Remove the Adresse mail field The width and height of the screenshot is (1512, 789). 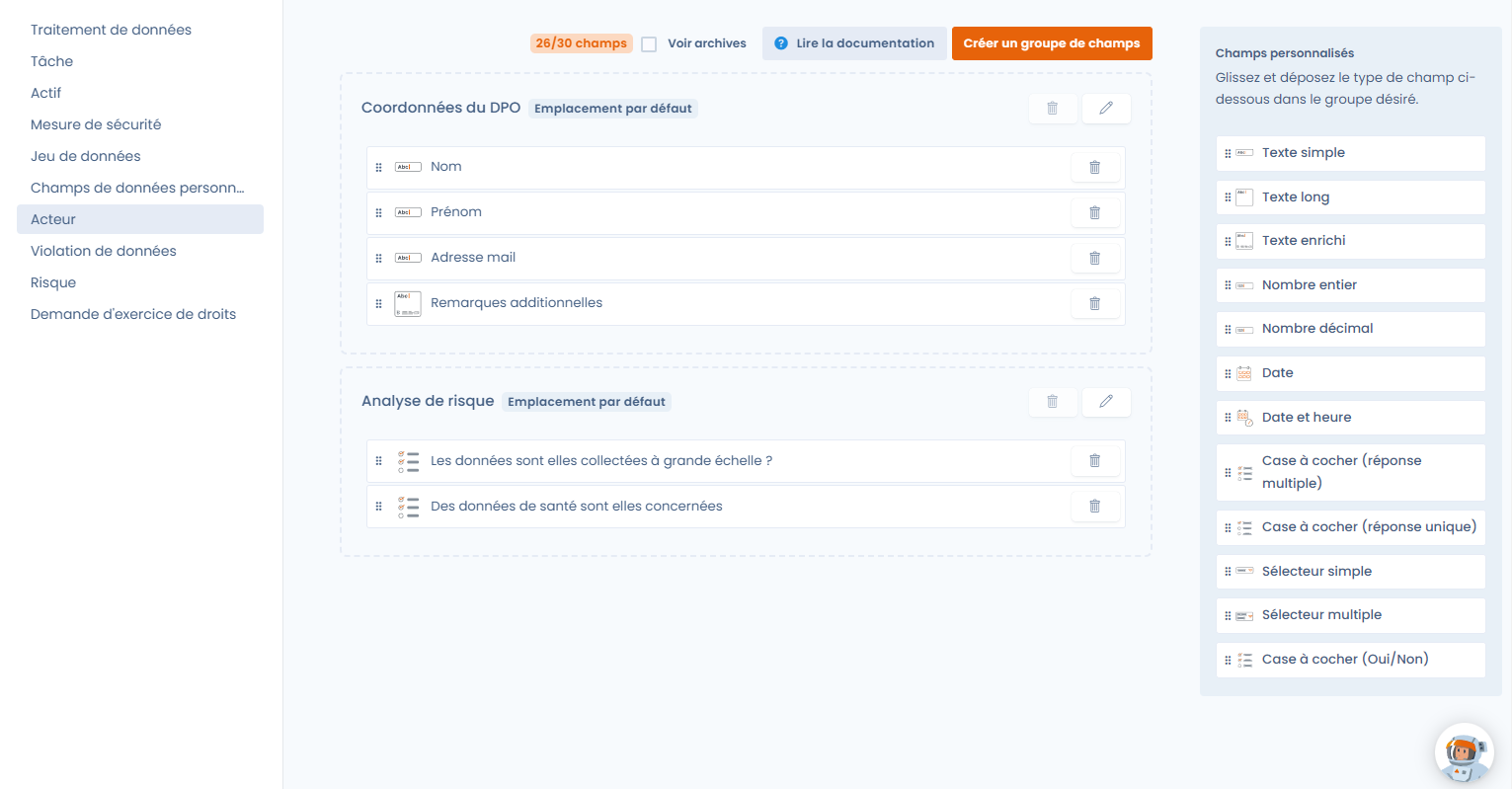(1094, 259)
